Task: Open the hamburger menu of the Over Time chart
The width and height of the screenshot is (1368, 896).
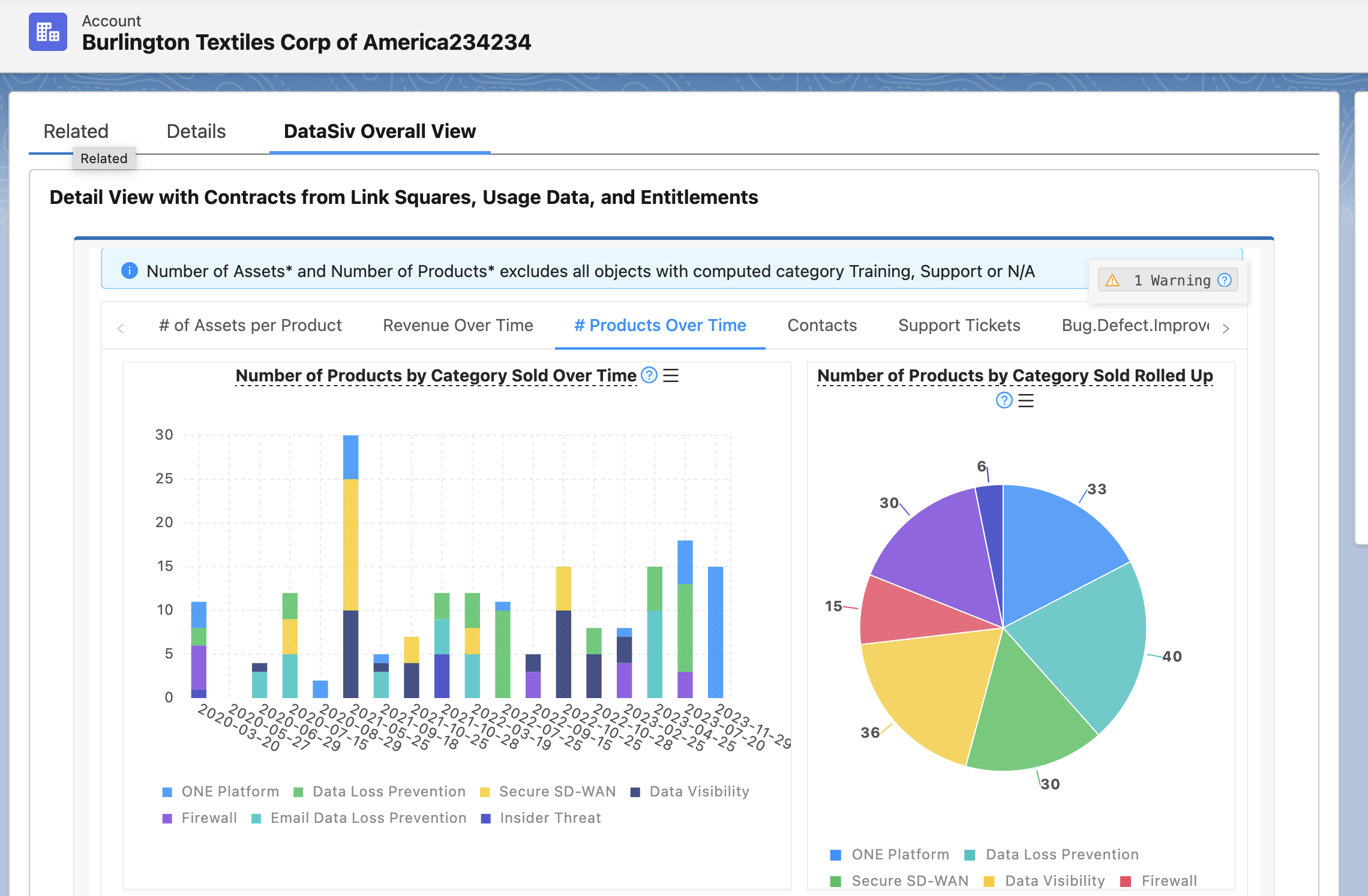Action: click(x=671, y=375)
